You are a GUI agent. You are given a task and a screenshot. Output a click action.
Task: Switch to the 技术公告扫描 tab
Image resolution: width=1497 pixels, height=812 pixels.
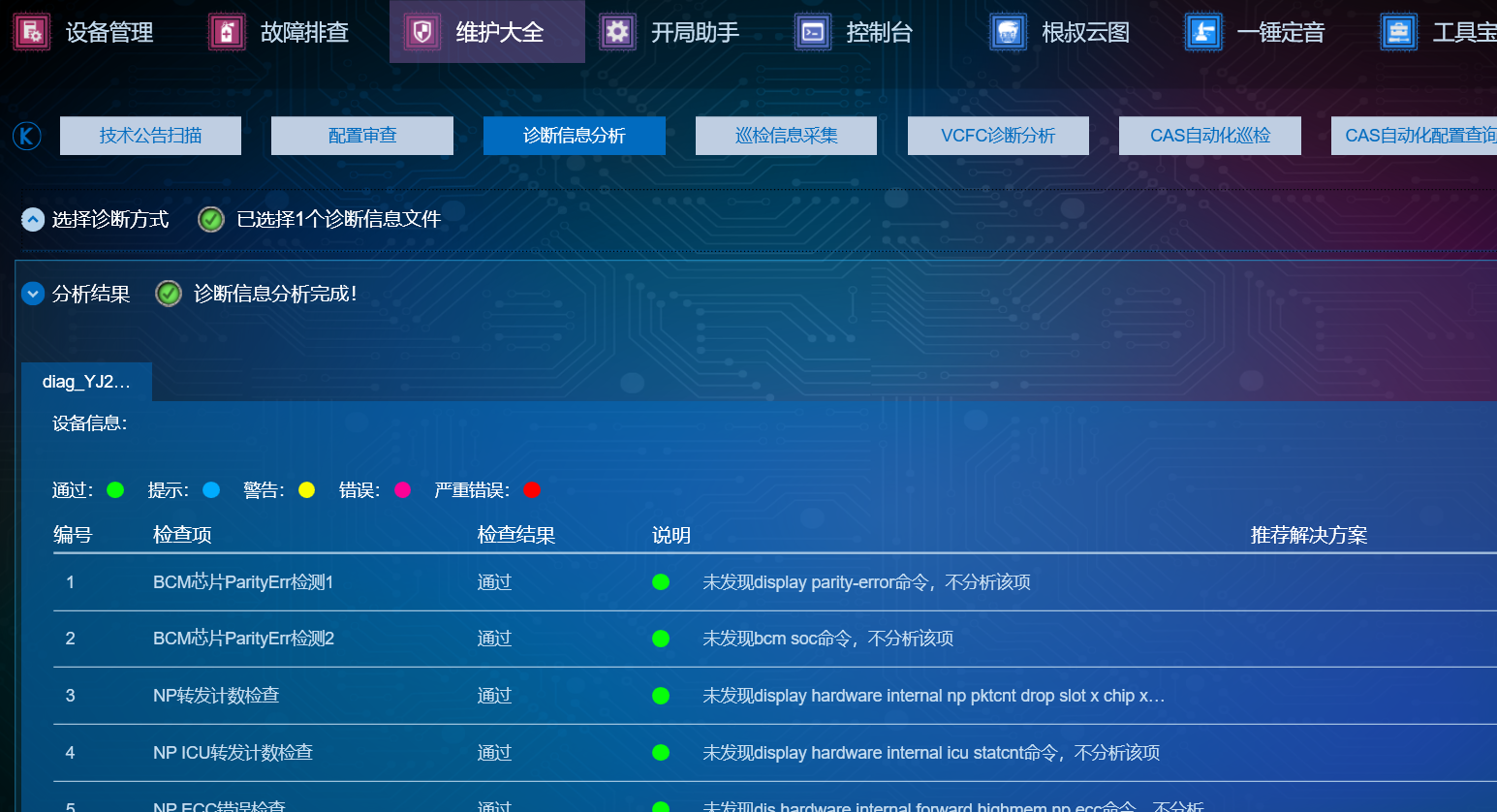[x=150, y=136]
